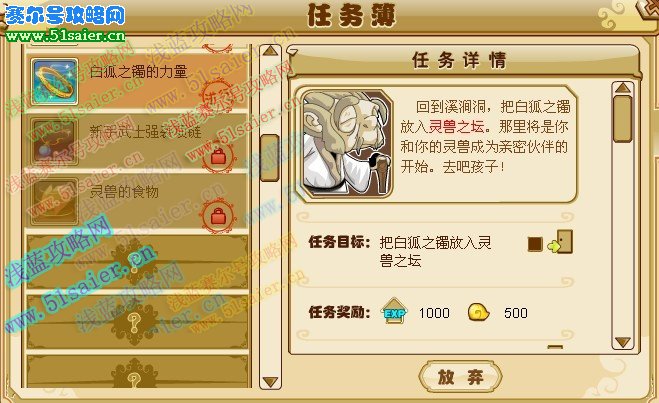Image resolution: width=659 pixels, height=403 pixels.
Task: Click the red lock on 新手武士强化项链
Action: click(218, 157)
